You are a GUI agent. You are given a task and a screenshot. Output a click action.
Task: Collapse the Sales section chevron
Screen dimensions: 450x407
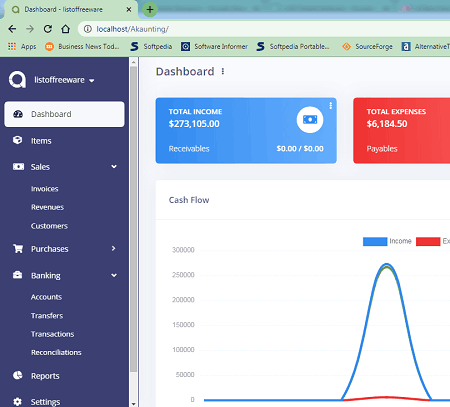(x=114, y=166)
